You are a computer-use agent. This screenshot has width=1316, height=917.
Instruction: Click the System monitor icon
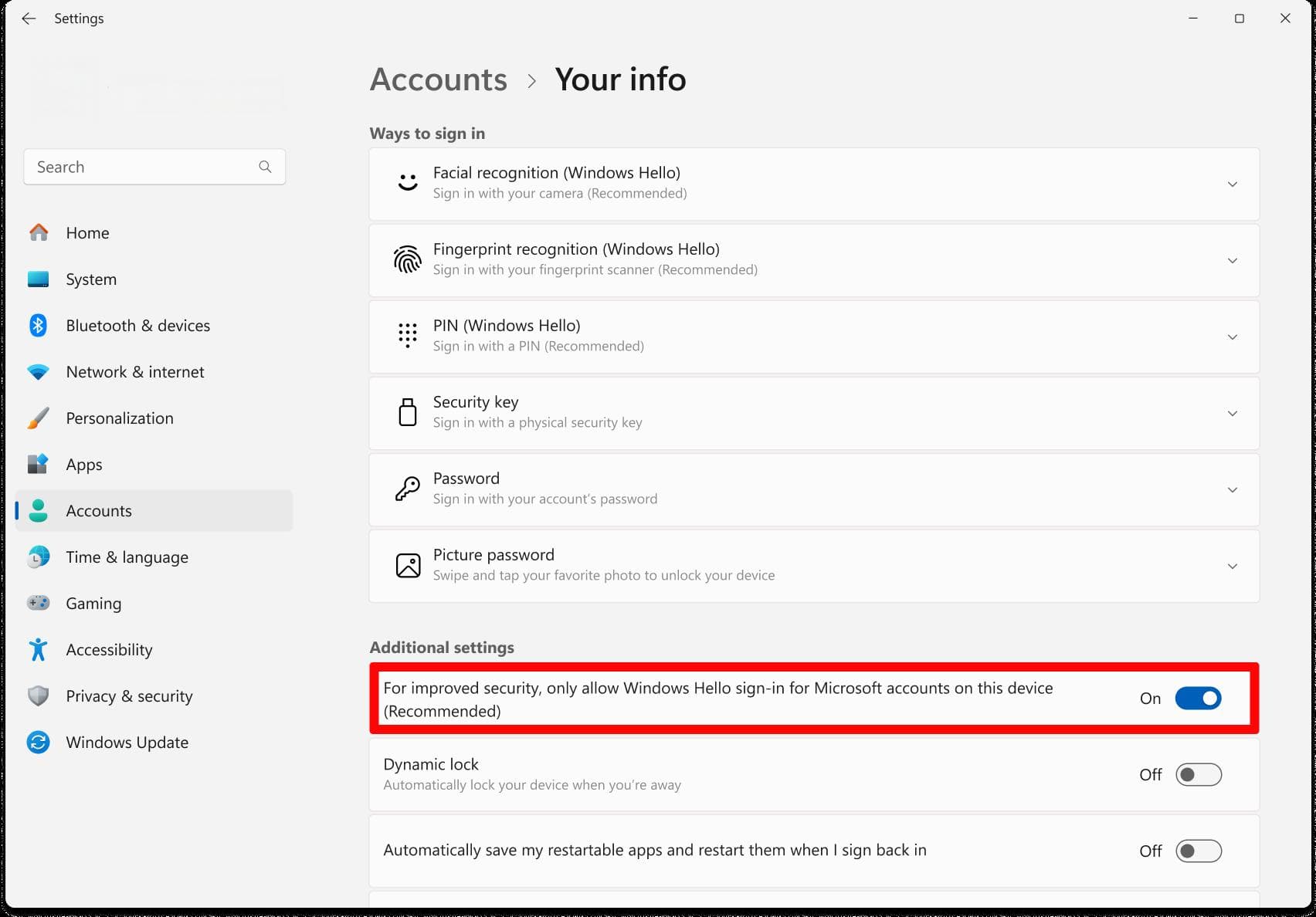coord(39,279)
